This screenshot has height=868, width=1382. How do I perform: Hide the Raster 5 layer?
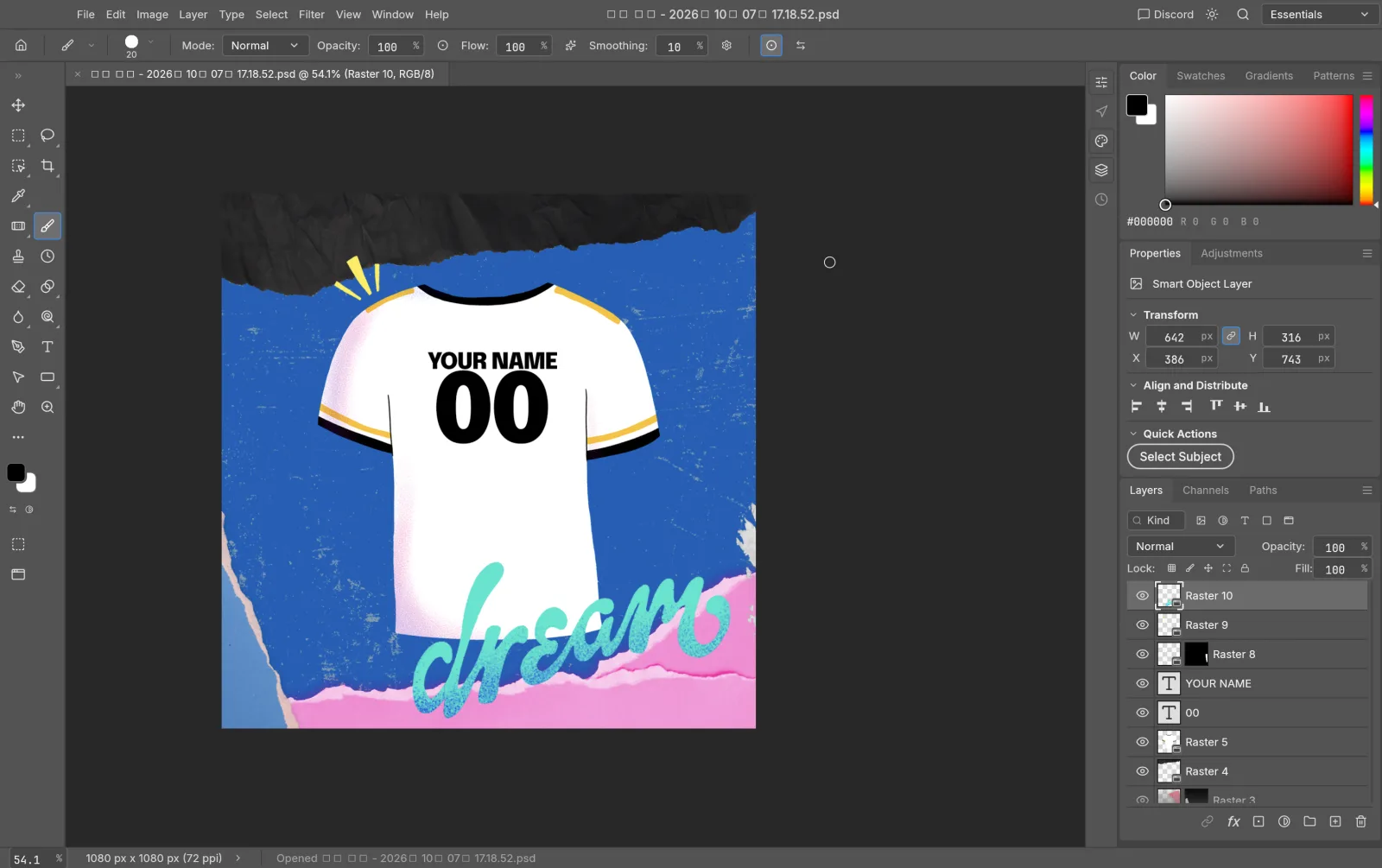coord(1142,743)
